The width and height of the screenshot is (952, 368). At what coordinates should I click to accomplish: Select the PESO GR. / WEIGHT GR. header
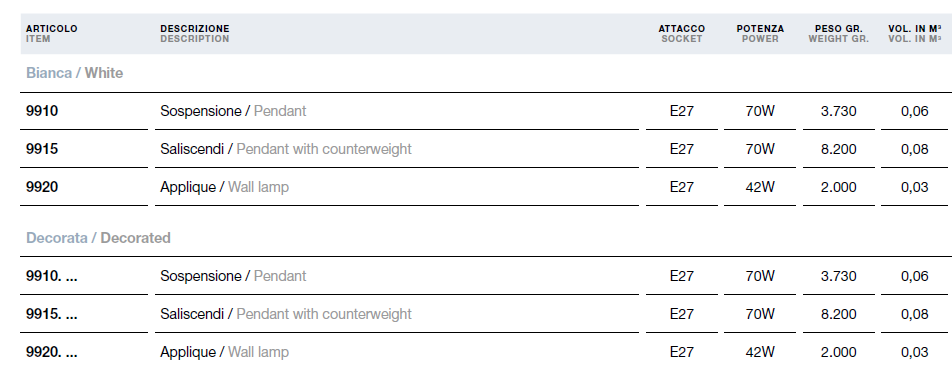tap(838, 33)
